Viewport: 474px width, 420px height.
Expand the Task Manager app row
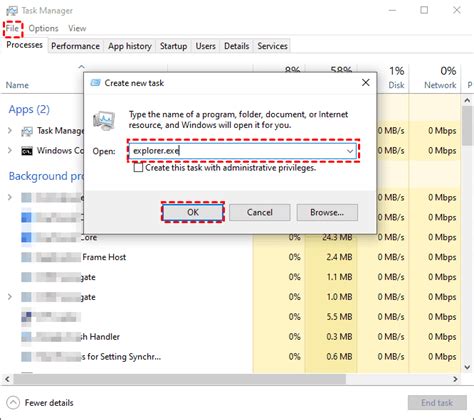point(10,131)
